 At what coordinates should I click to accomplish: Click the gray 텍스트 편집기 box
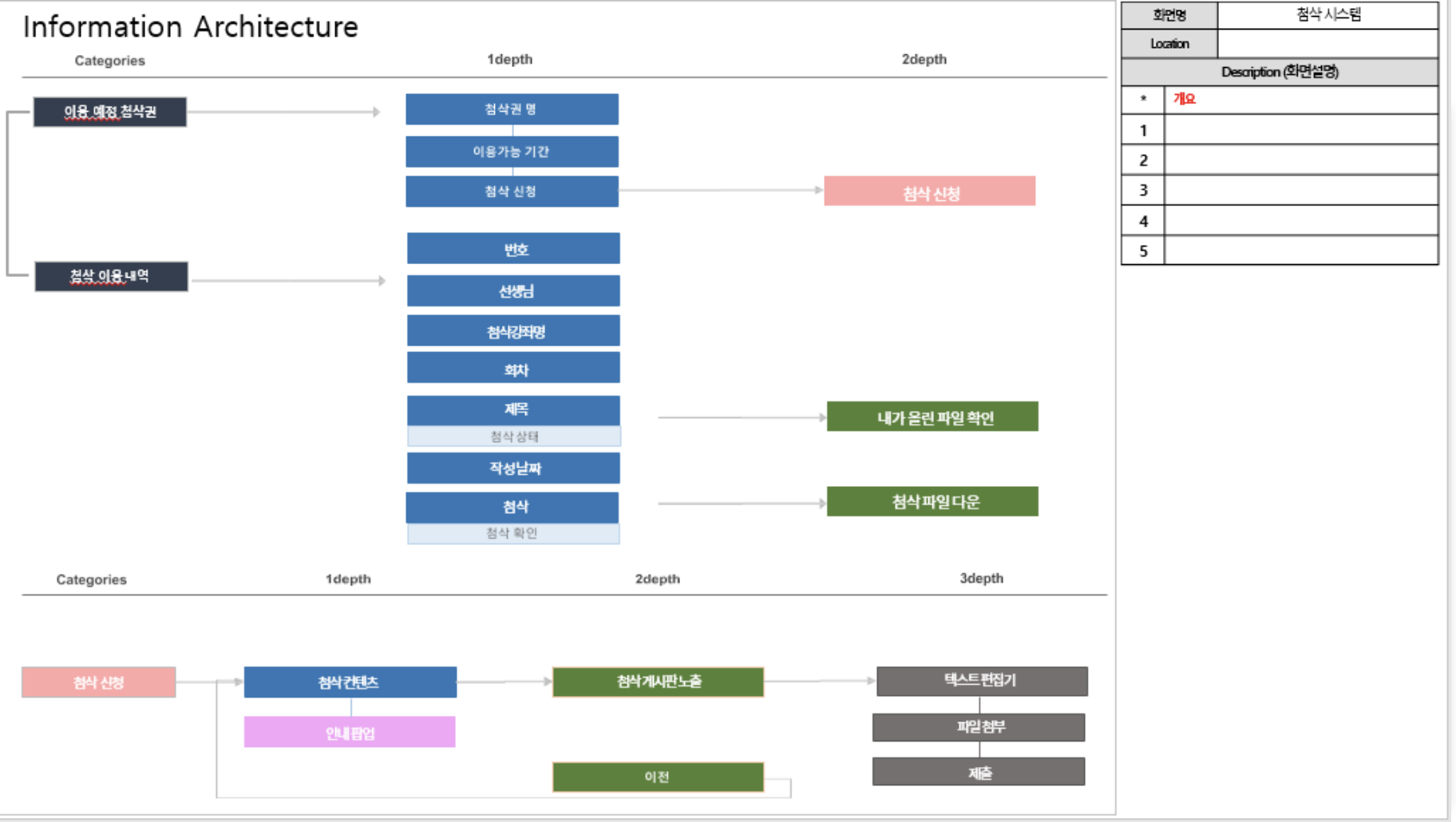point(982,681)
